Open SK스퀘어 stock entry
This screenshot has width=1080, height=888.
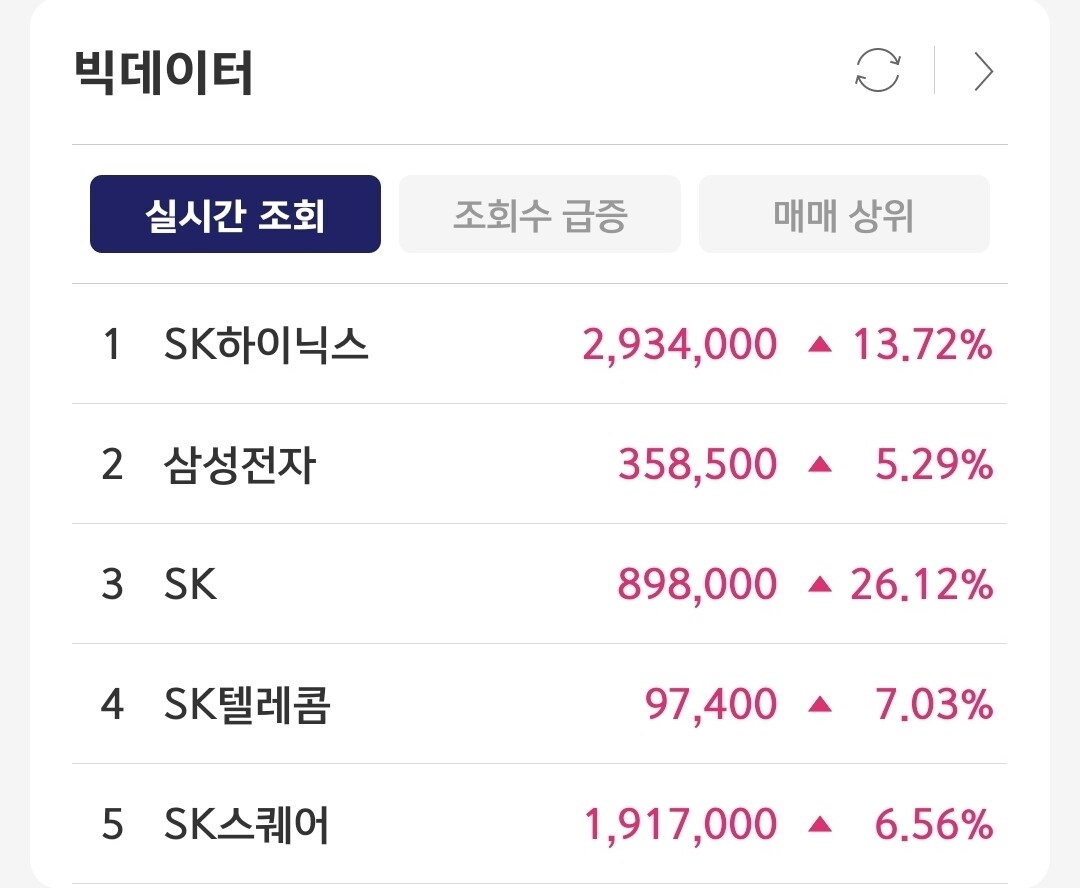539,824
